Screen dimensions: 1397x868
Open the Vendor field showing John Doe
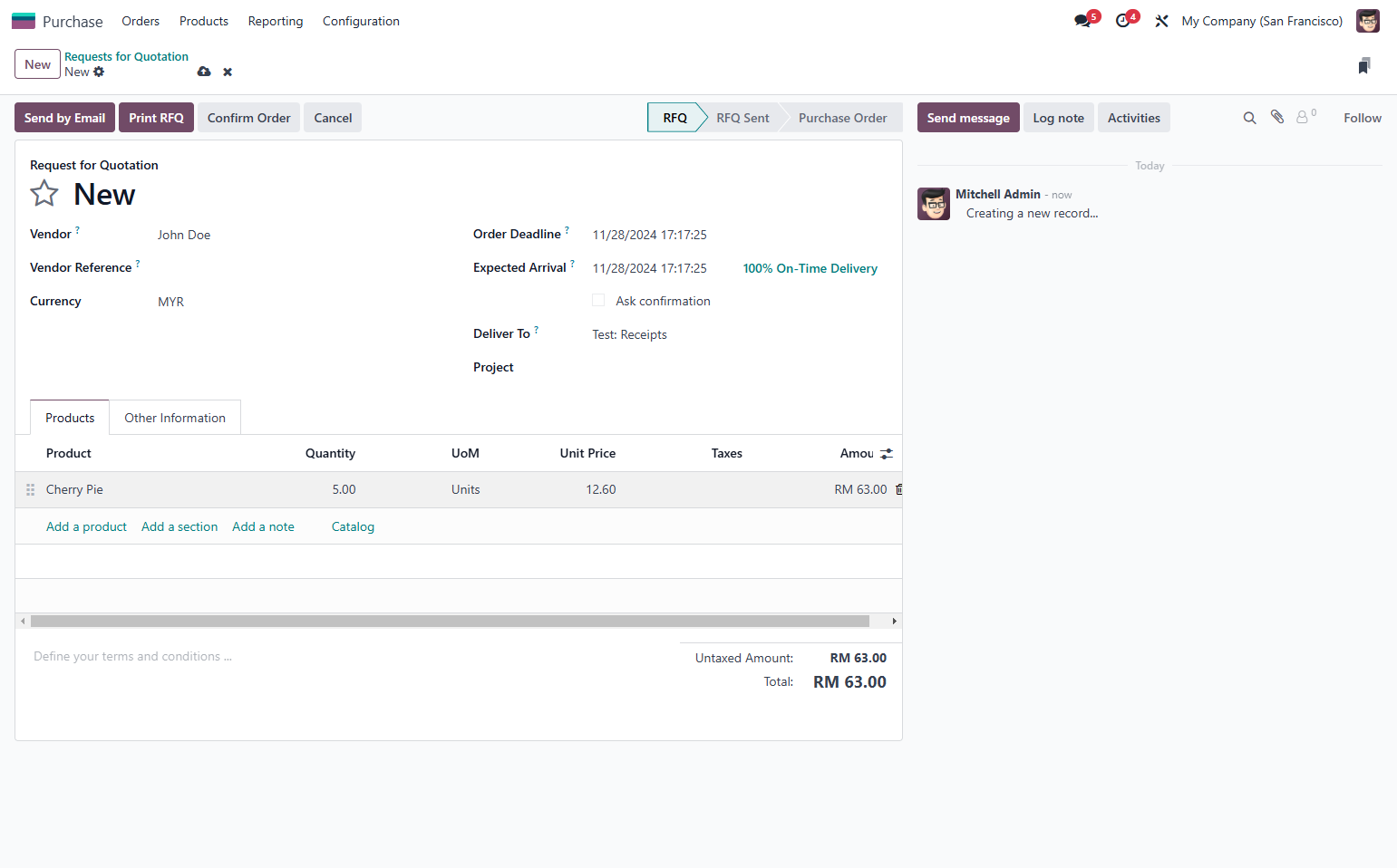(299, 235)
